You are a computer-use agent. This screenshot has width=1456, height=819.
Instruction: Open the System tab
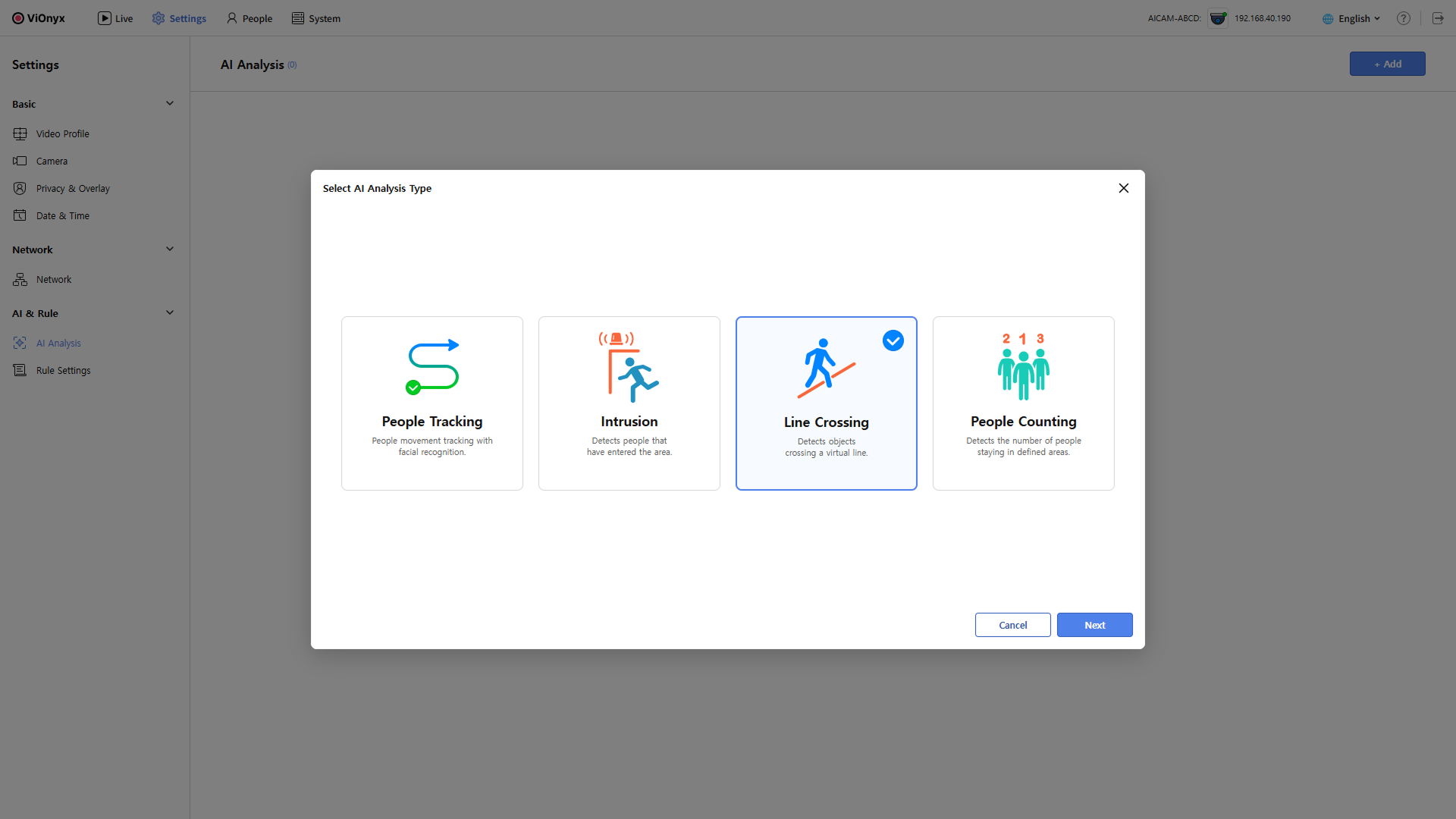pyautogui.click(x=316, y=18)
